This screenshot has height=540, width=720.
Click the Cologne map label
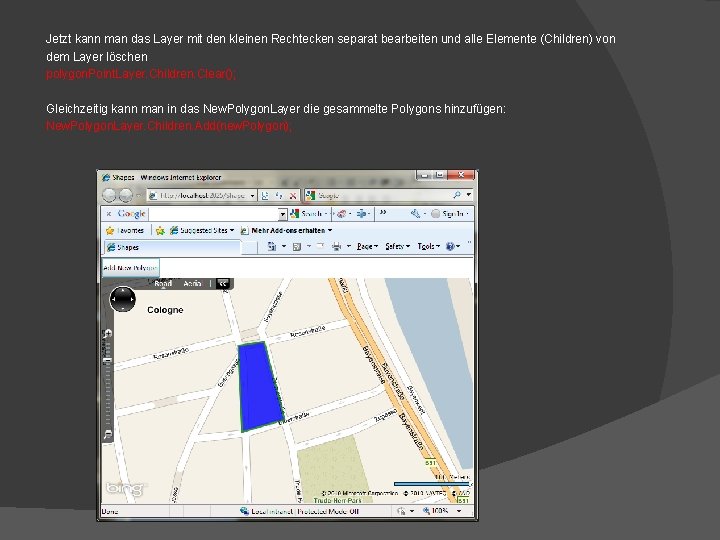coord(165,310)
